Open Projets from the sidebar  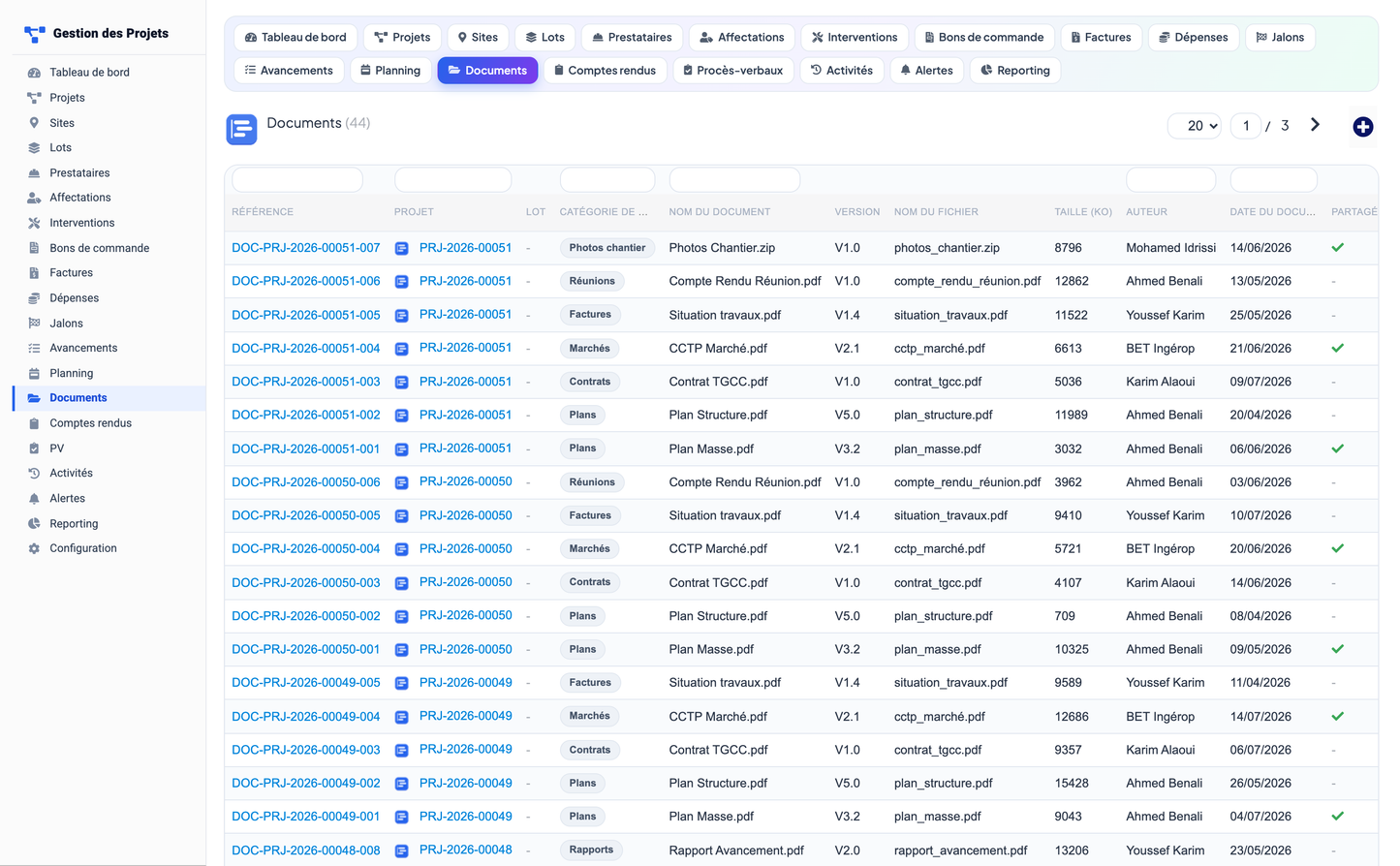point(67,98)
